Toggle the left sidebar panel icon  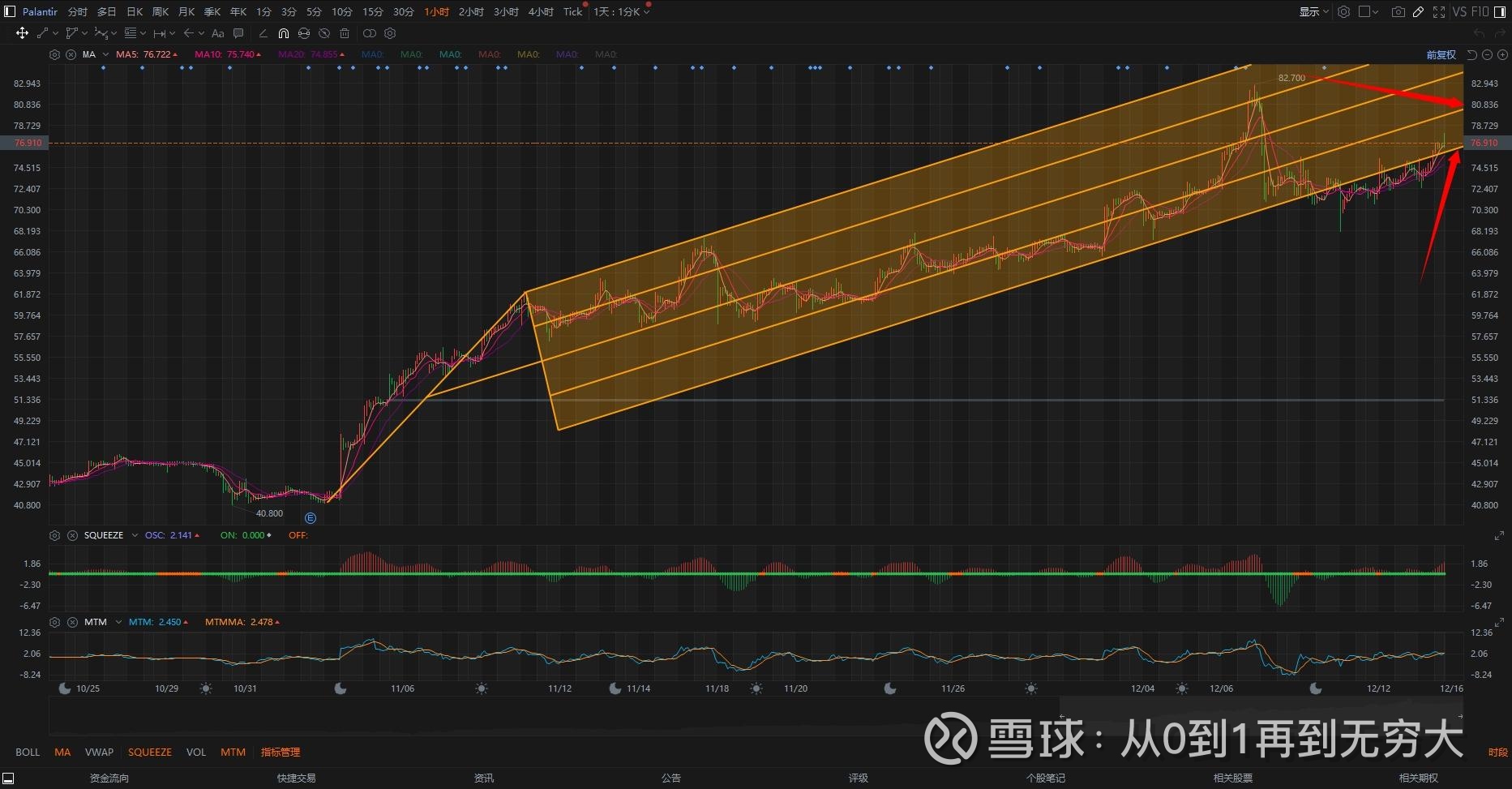coord(10,11)
